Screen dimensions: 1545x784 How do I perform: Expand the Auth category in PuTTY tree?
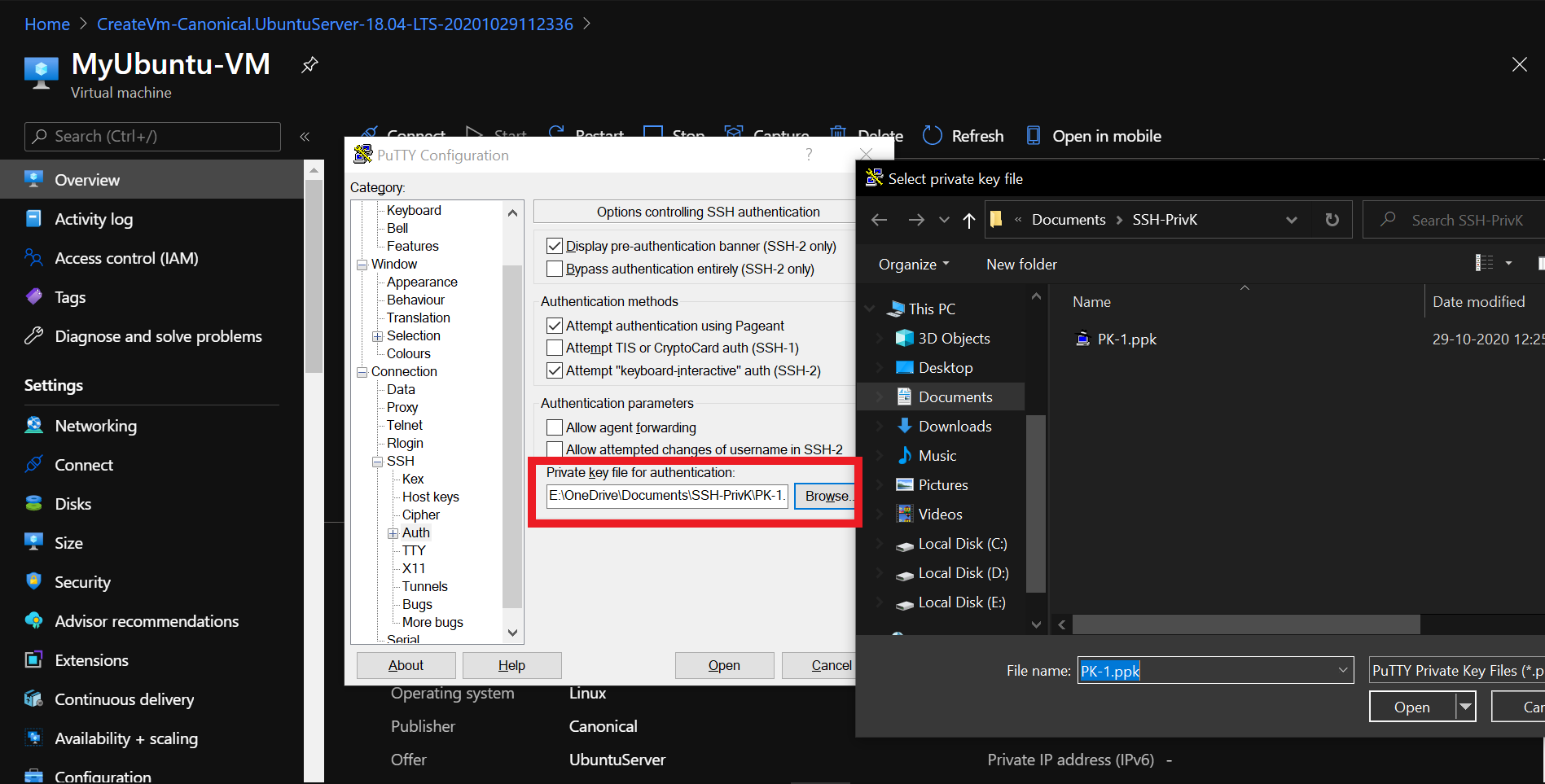coord(393,533)
